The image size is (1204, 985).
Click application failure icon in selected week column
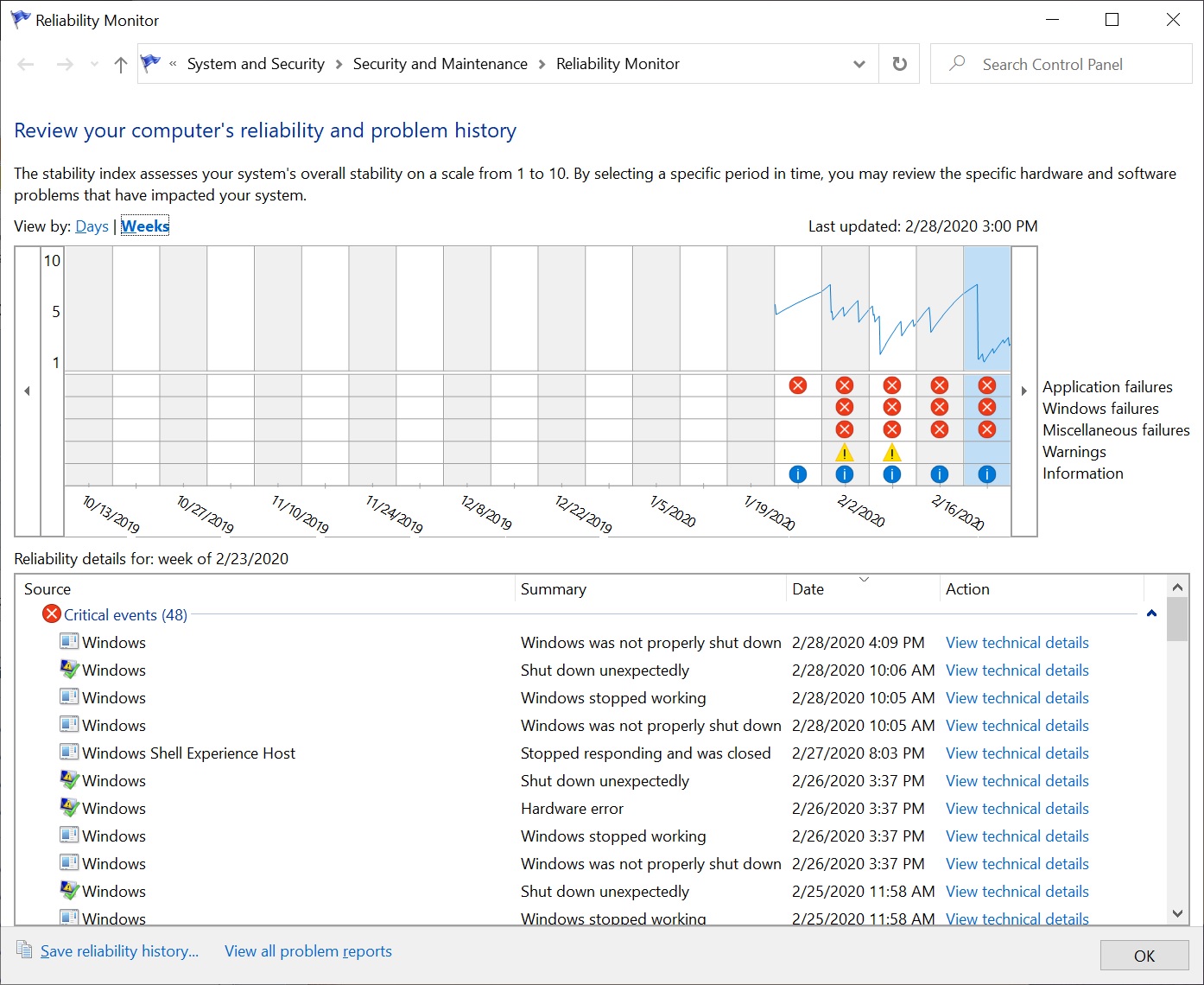pyautogui.click(x=987, y=385)
